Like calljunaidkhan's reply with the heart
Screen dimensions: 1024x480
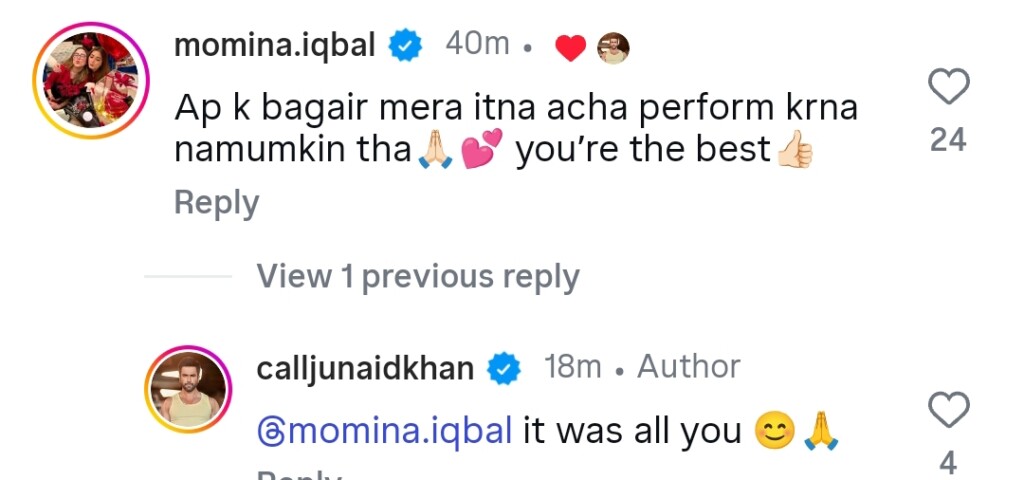(948, 410)
